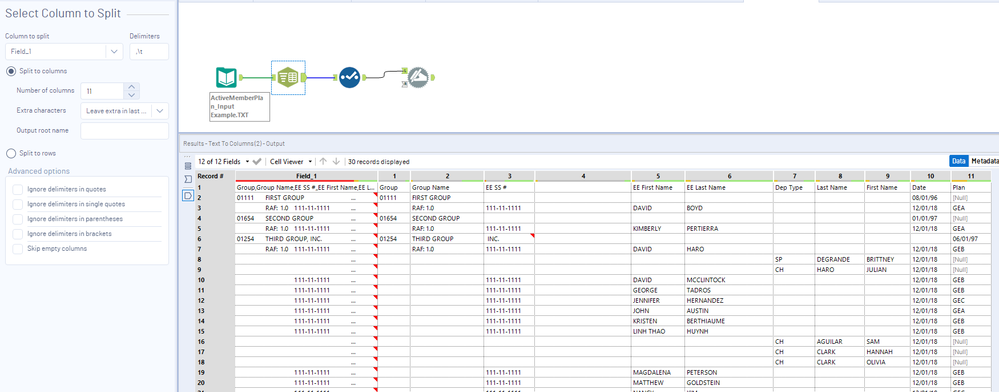Increase Number of columns with up stepper

pyautogui.click(x=131, y=87)
